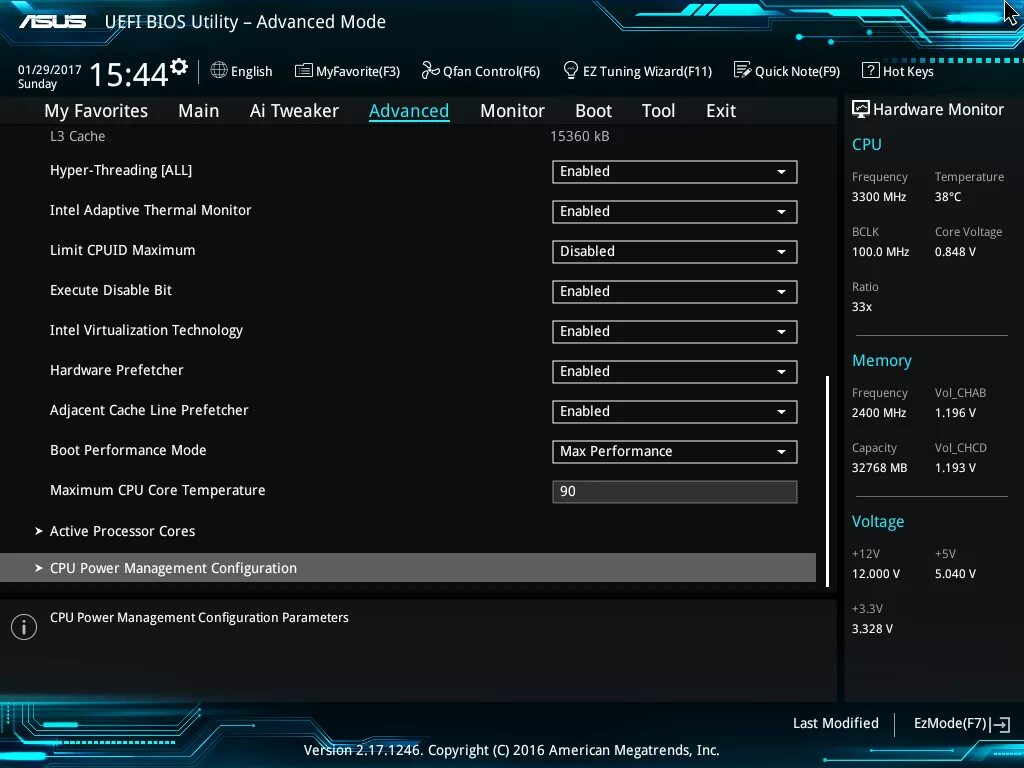Image resolution: width=1024 pixels, height=768 pixels.
Task: Open the Limit CPUID Maximum dropdown
Action: pos(675,251)
